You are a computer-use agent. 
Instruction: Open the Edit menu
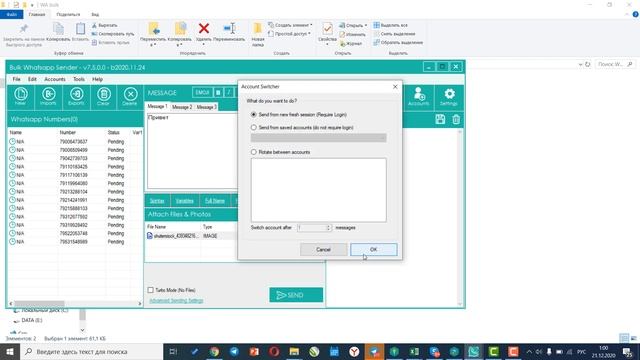coord(32,79)
